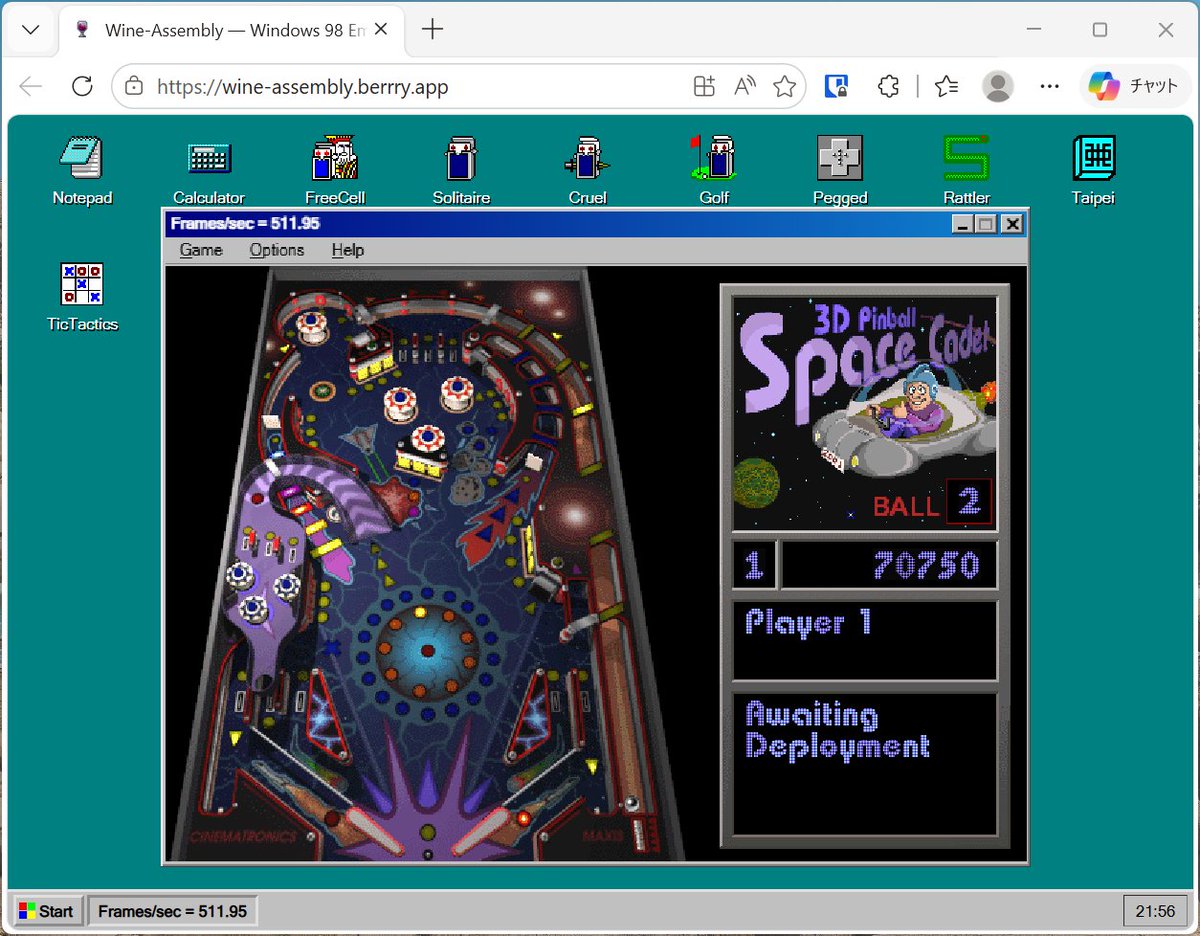Open the browser profile avatar

(998, 87)
